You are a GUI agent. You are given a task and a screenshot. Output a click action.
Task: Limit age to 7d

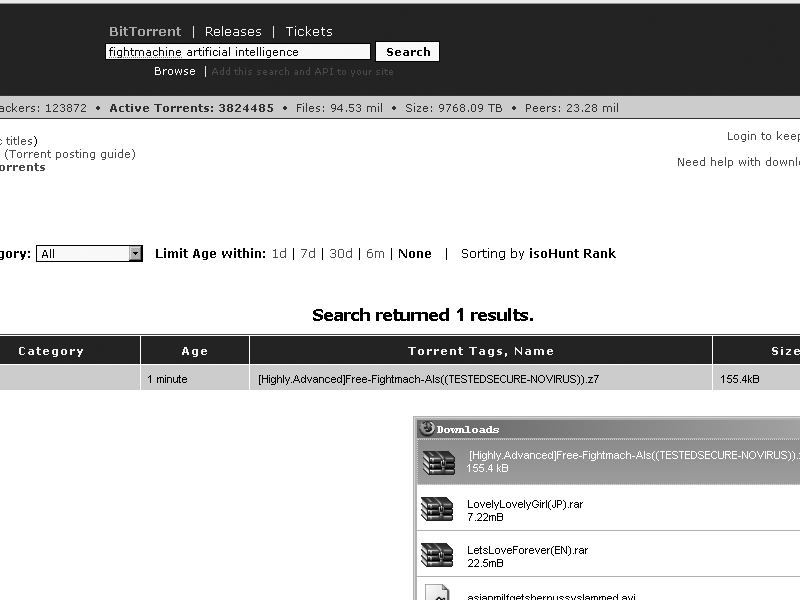point(308,254)
